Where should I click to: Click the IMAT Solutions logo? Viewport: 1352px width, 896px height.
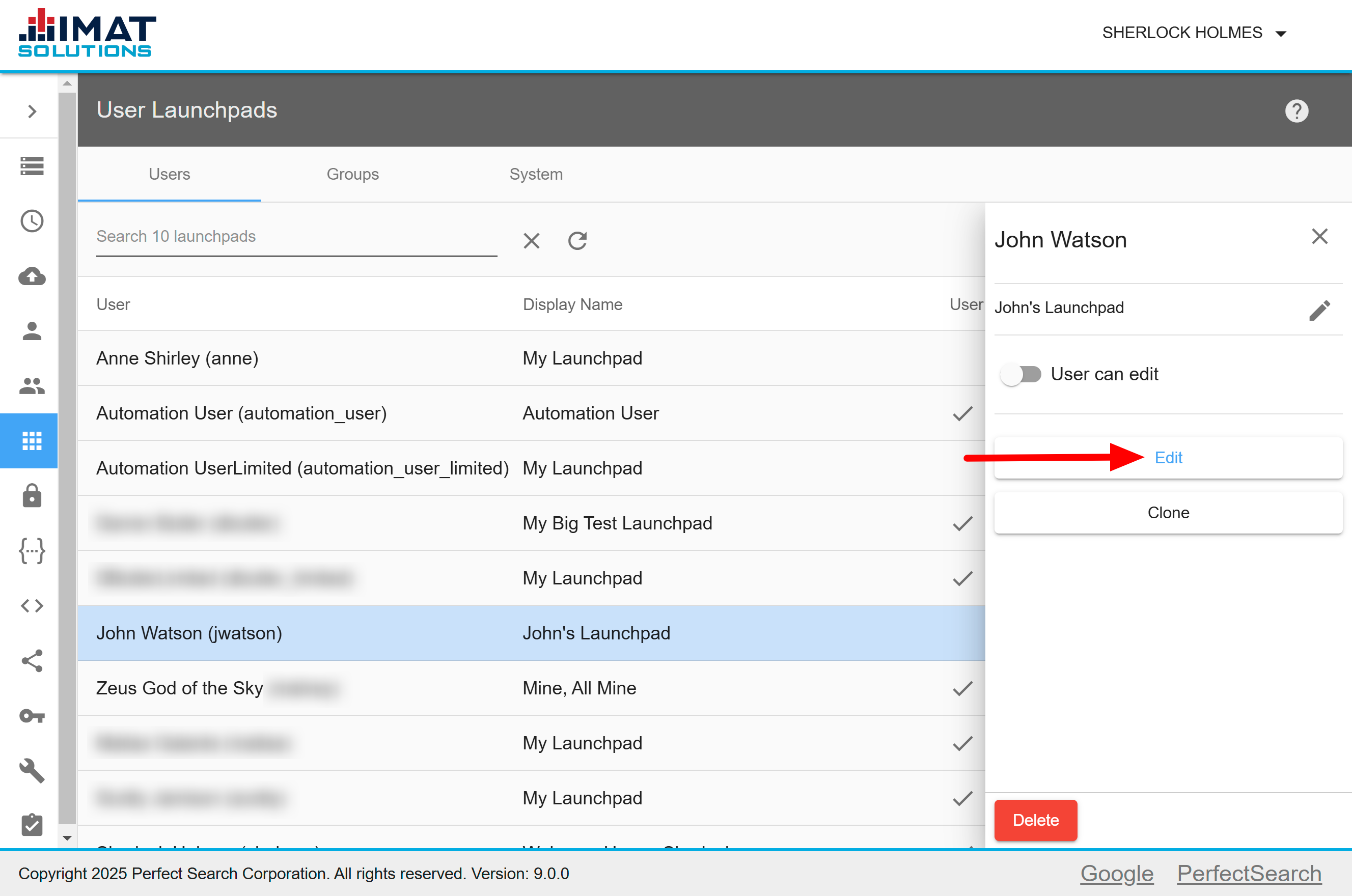(x=87, y=33)
